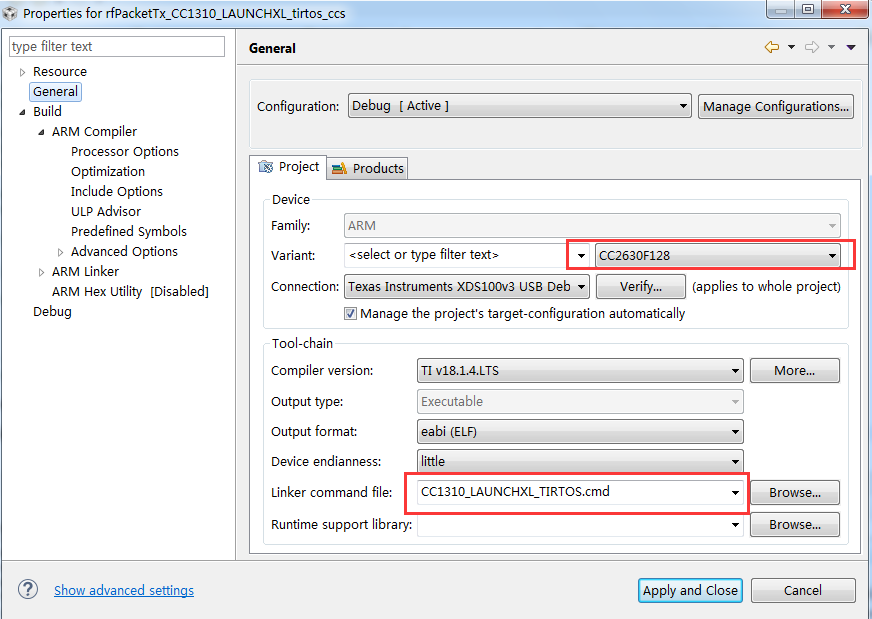Select ULP Advisor in the tree
Viewport: 872px width, 619px height.
106,212
